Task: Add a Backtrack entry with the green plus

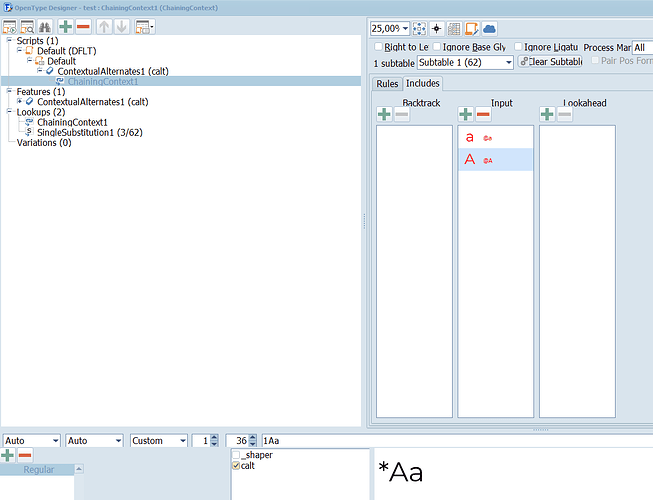Action: (x=384, y=114)
